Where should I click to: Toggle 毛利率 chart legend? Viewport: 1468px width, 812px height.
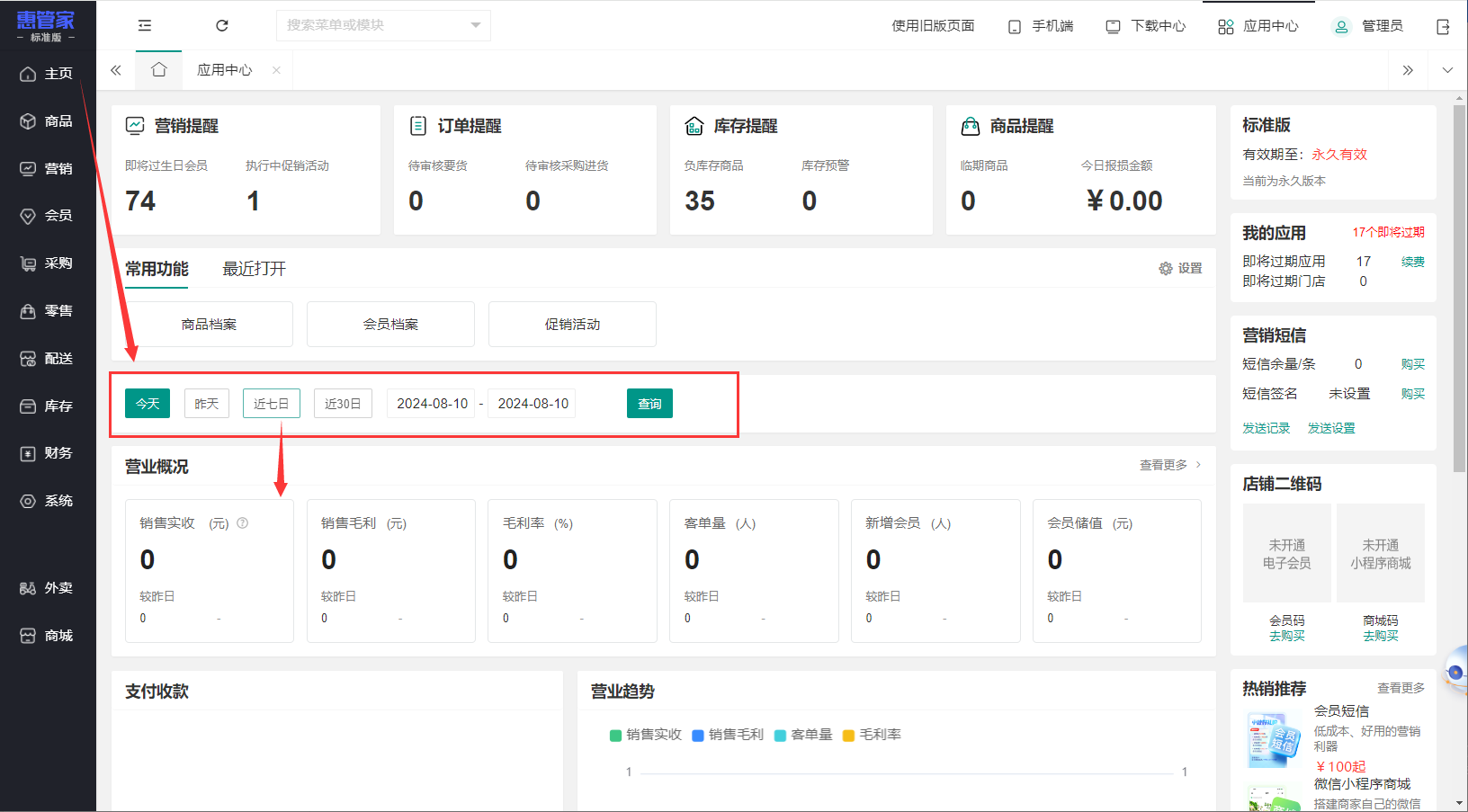(x=872, y=735)
